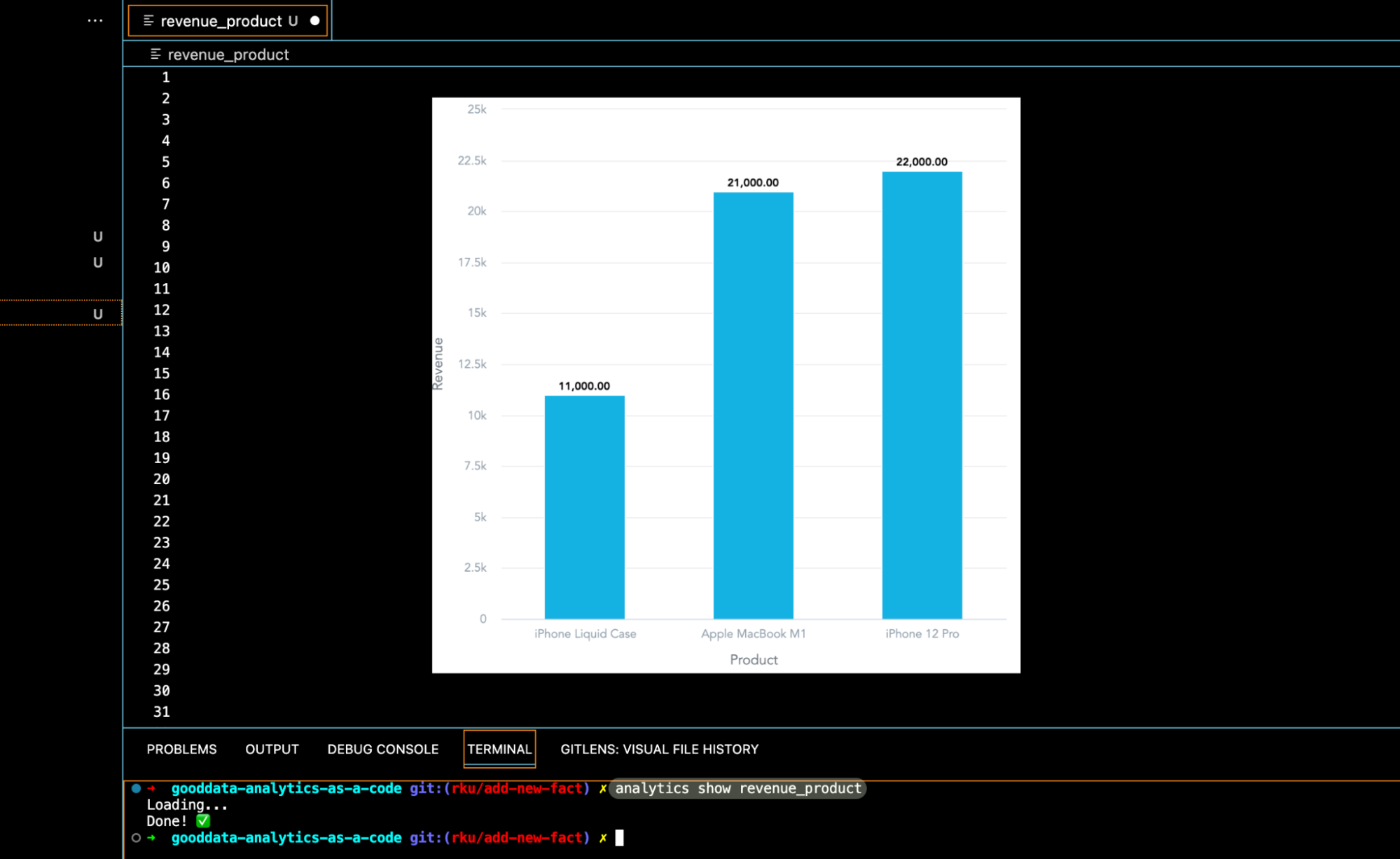
Task: Switch to the PROBLEMS panel tab
Action: click(x=181, y=749)
